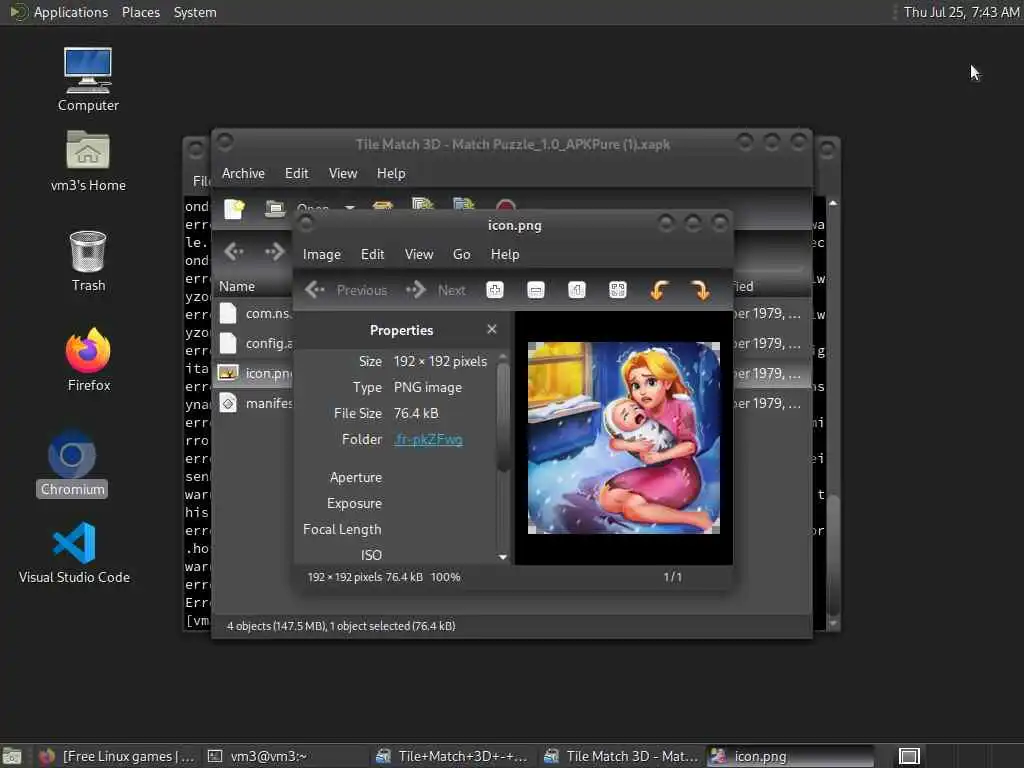
Task: Click the Open archive toolbar icon
Action: tap(275, 208)
